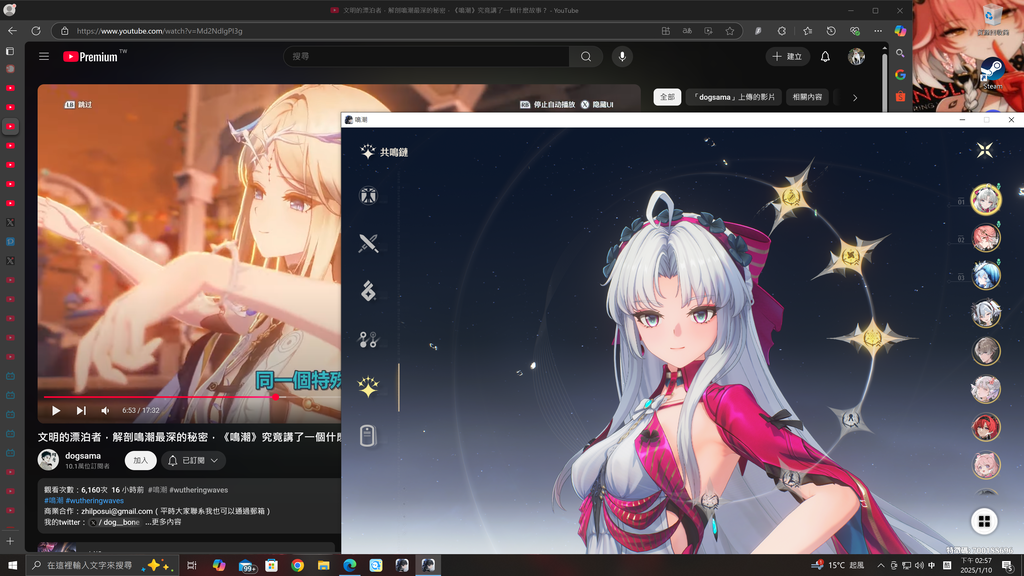Open the Google icon in Edge sidebar
This screenshot has height=576, width=1024.
901,74
